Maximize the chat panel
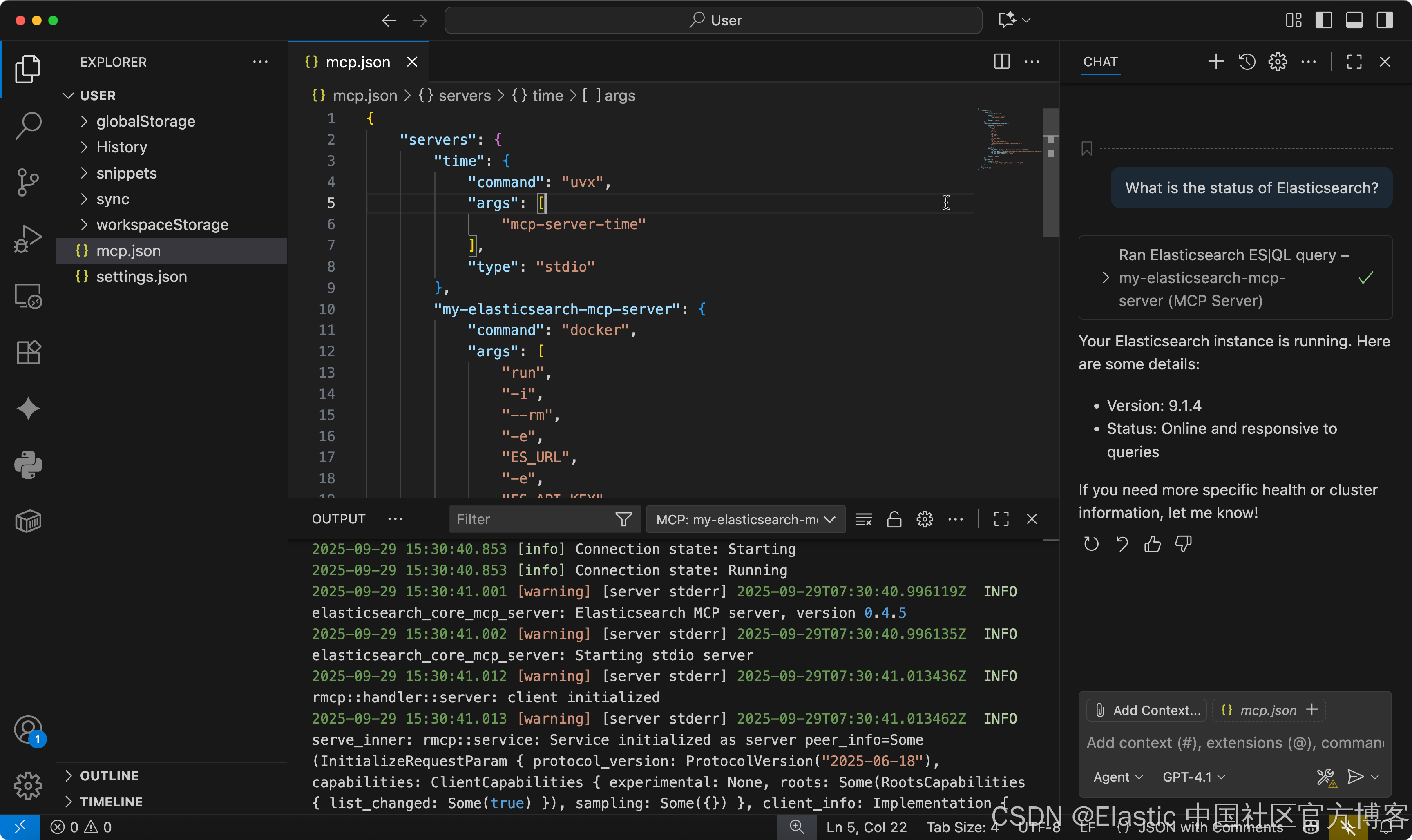 tap(1354, 61)
